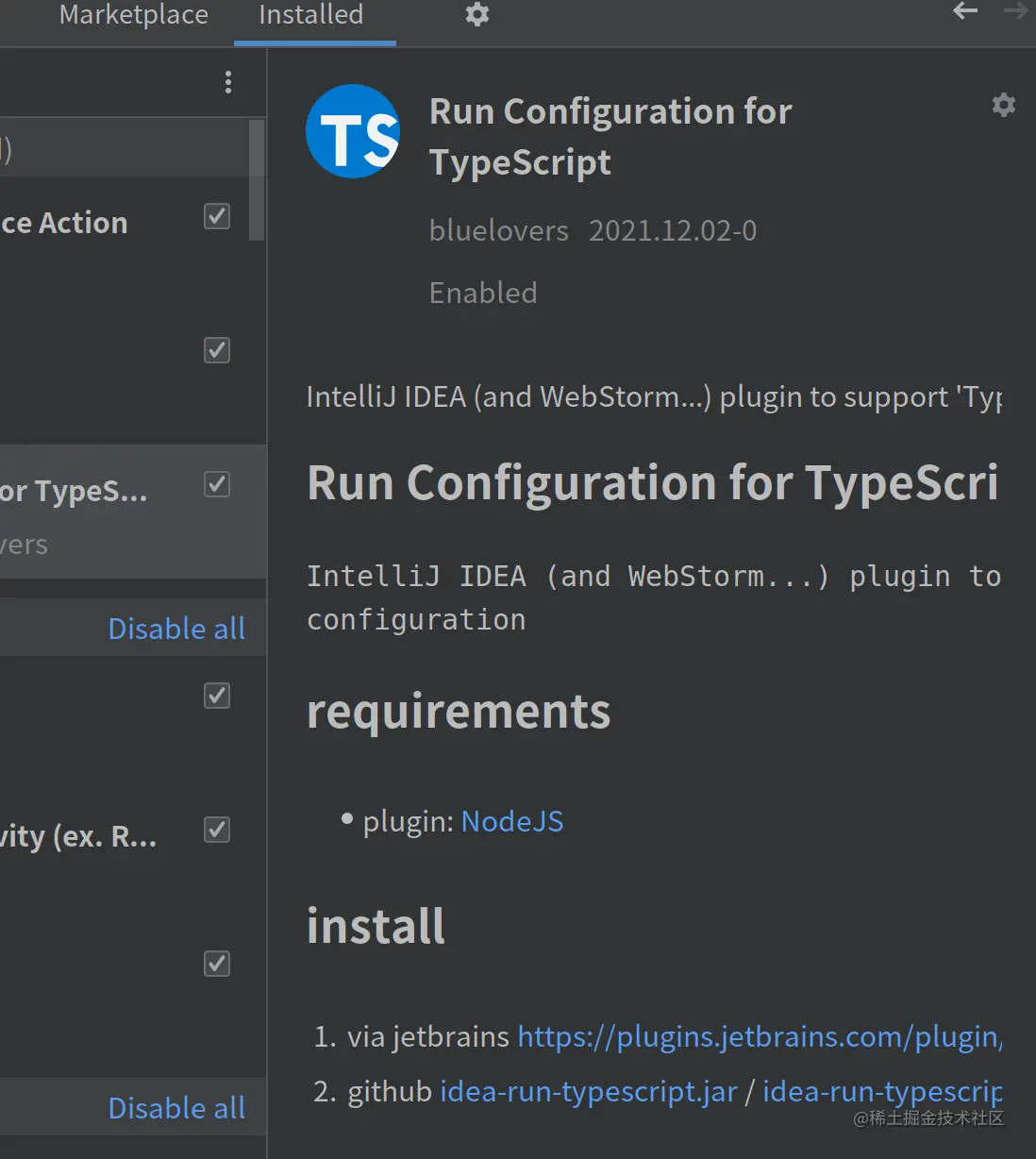Viewport: 1036px width, 1159px height.
Task: Select the 'or TypeS...' plugin row
Action: (133, 512)
